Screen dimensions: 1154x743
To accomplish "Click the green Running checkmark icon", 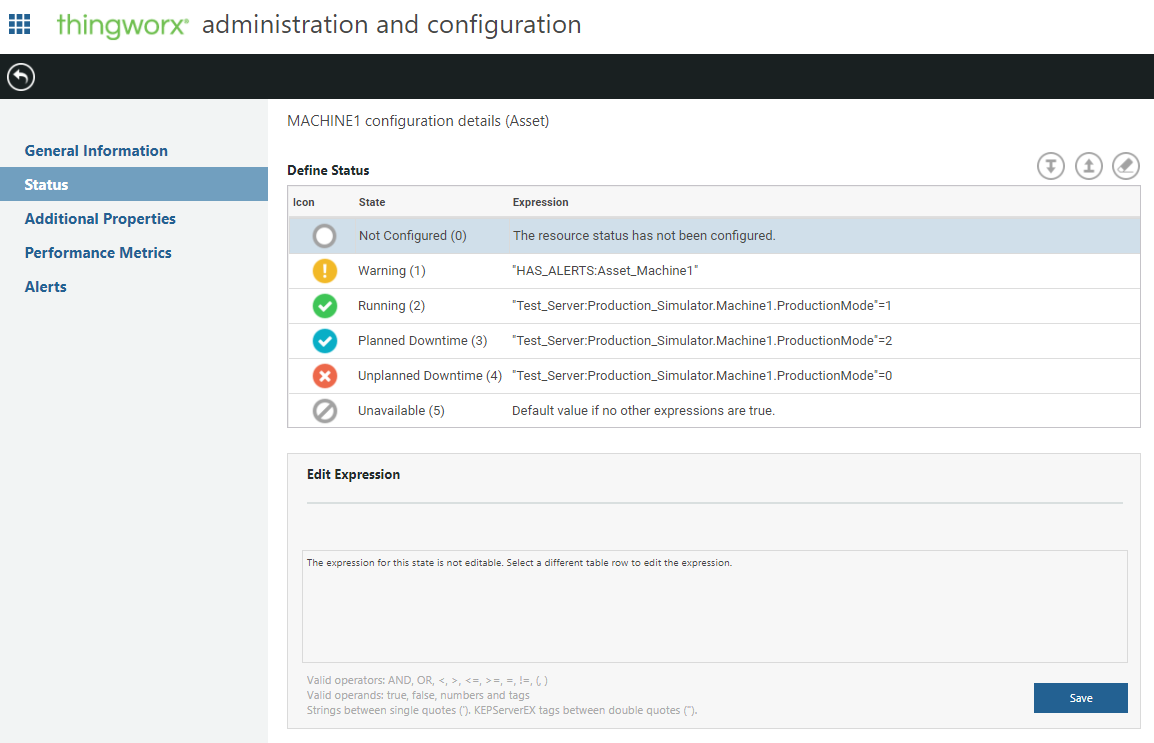I will click(x=325, y=306).
